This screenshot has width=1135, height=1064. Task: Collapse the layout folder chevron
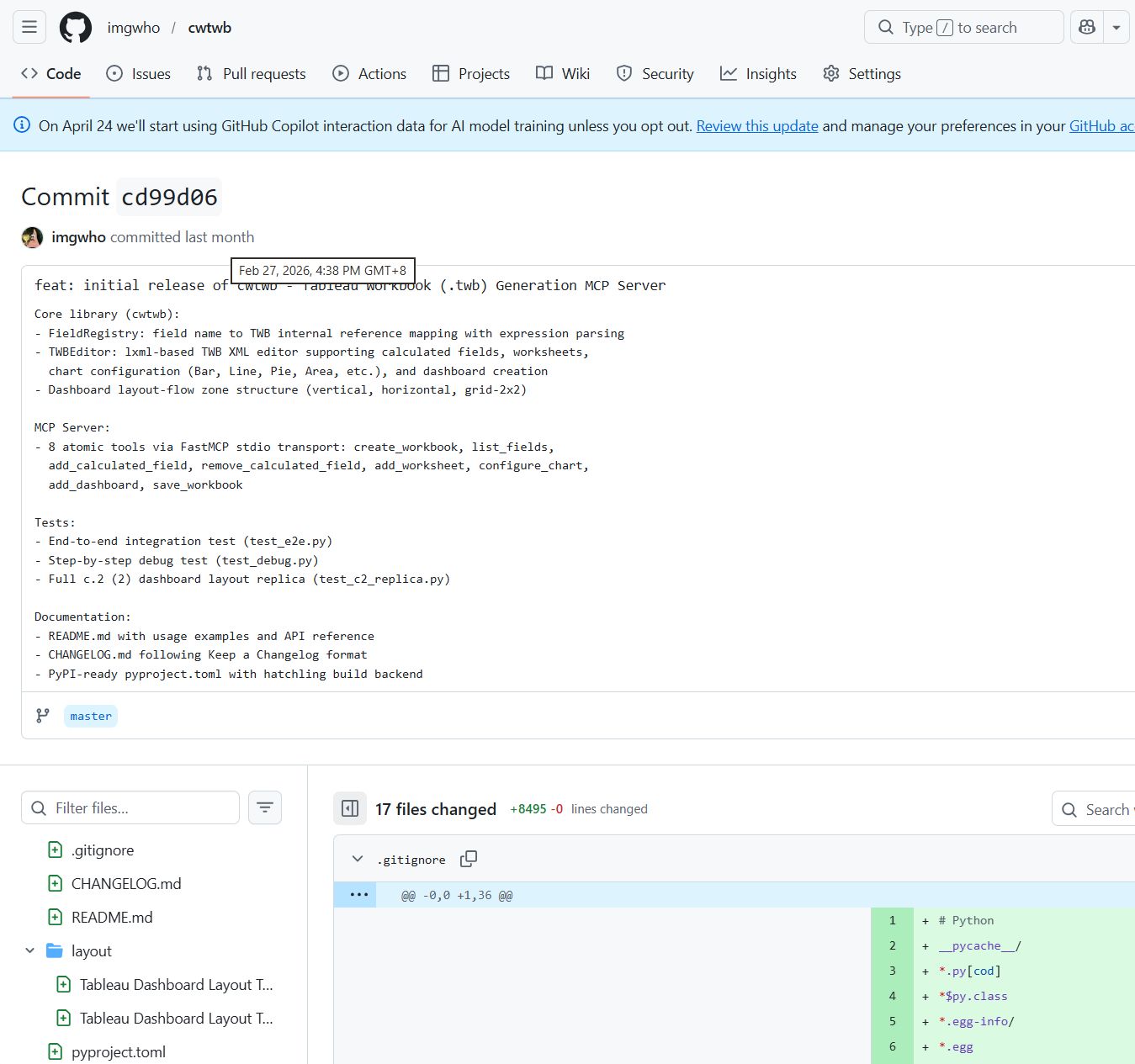pyautogui.click(x=30, y=950)
